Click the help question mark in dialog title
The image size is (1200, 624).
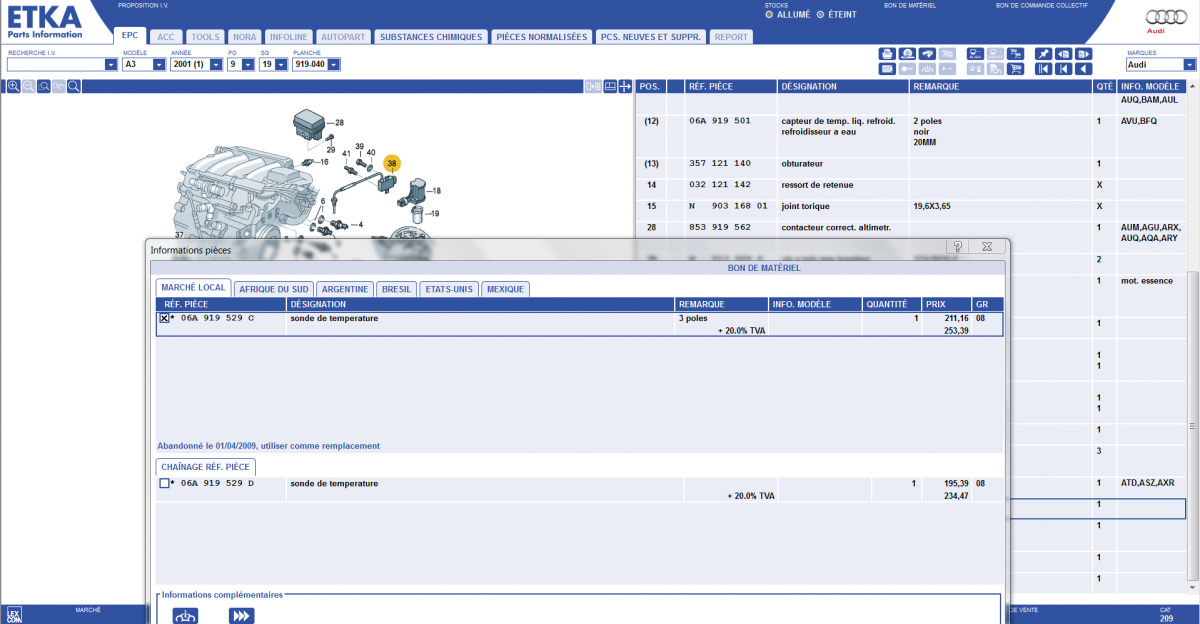click(957, 246)
